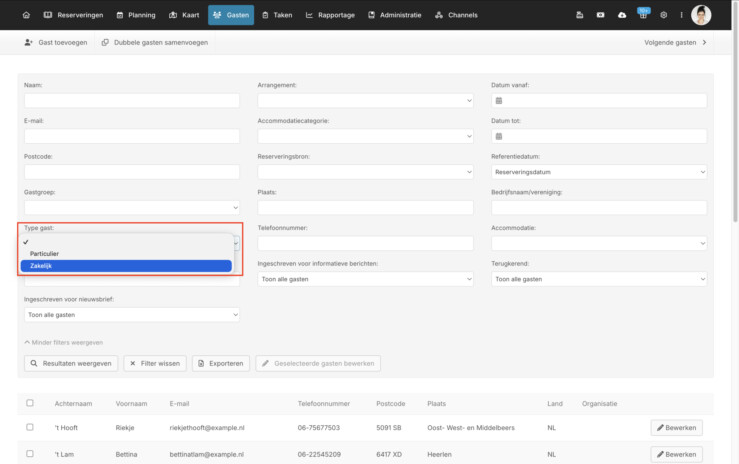Click the page vertical scrollbar

pyautogui.click(x=735, y=113)
